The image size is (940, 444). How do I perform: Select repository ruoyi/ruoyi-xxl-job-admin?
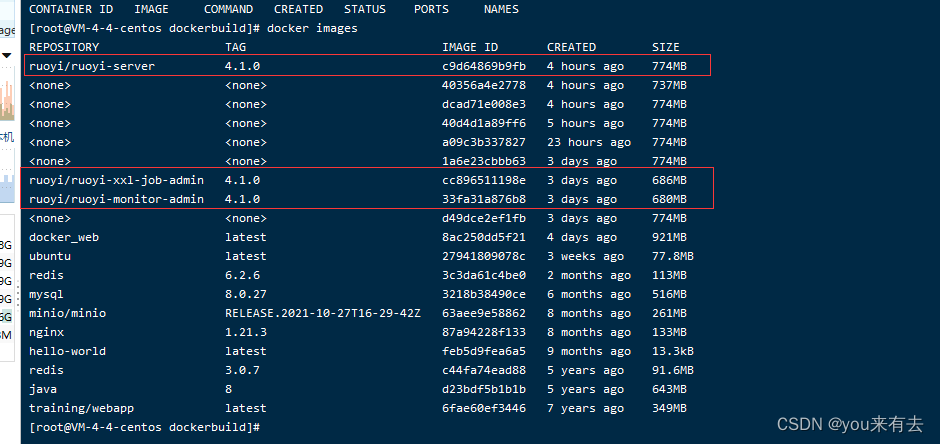(x=116, y=180)
